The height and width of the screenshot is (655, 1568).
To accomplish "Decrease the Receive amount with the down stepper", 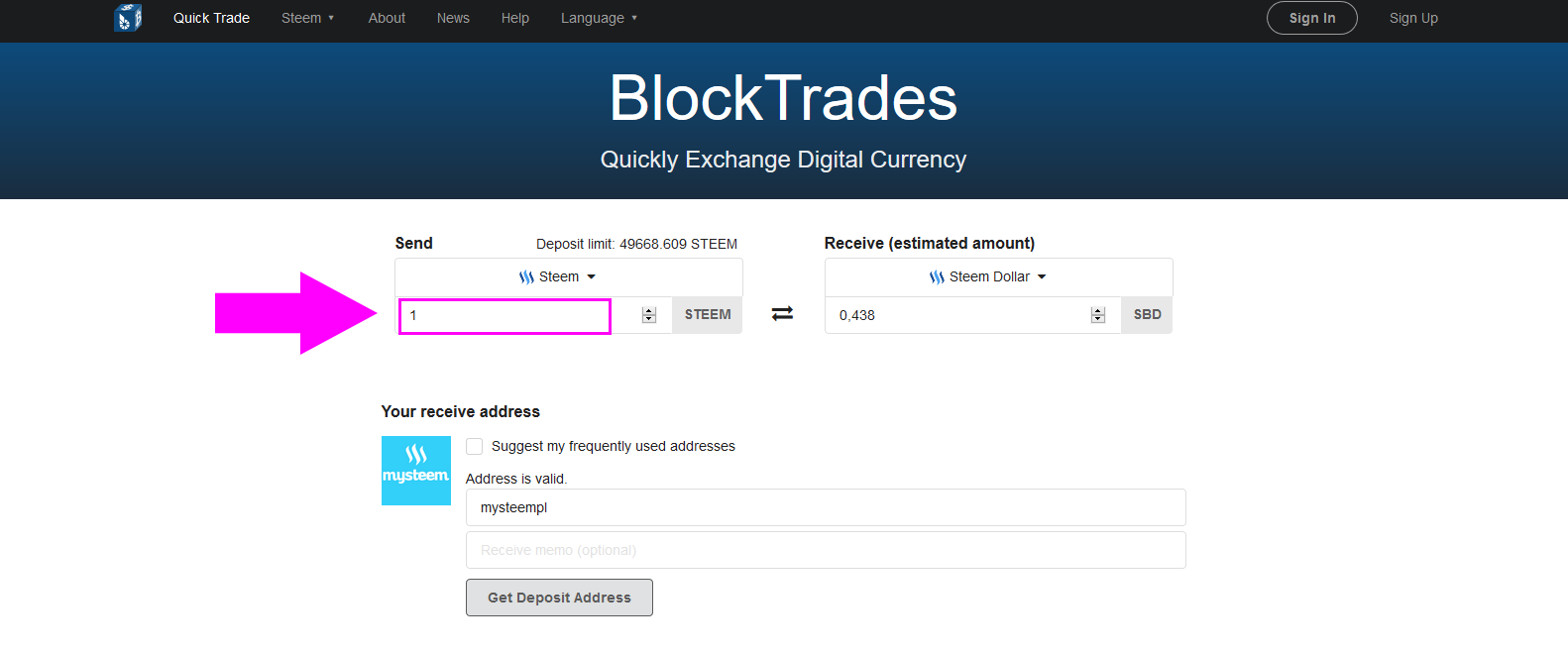I will [x=1097, y=319].
